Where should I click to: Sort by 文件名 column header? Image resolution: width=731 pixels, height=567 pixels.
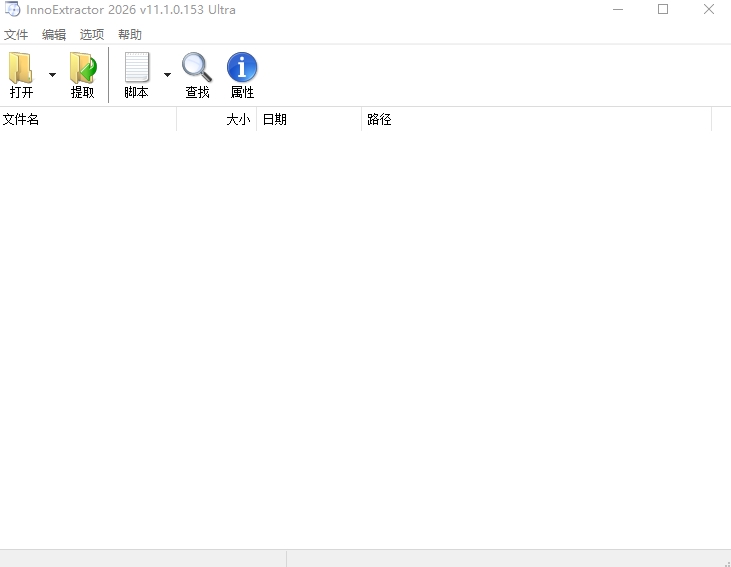point(88,119)
